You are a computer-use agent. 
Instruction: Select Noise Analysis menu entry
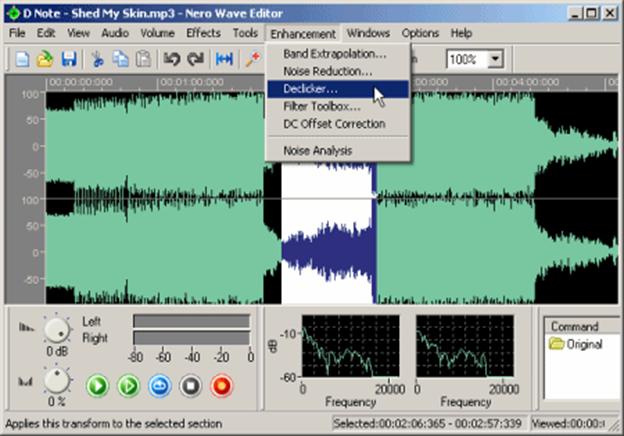coord(338,151)
